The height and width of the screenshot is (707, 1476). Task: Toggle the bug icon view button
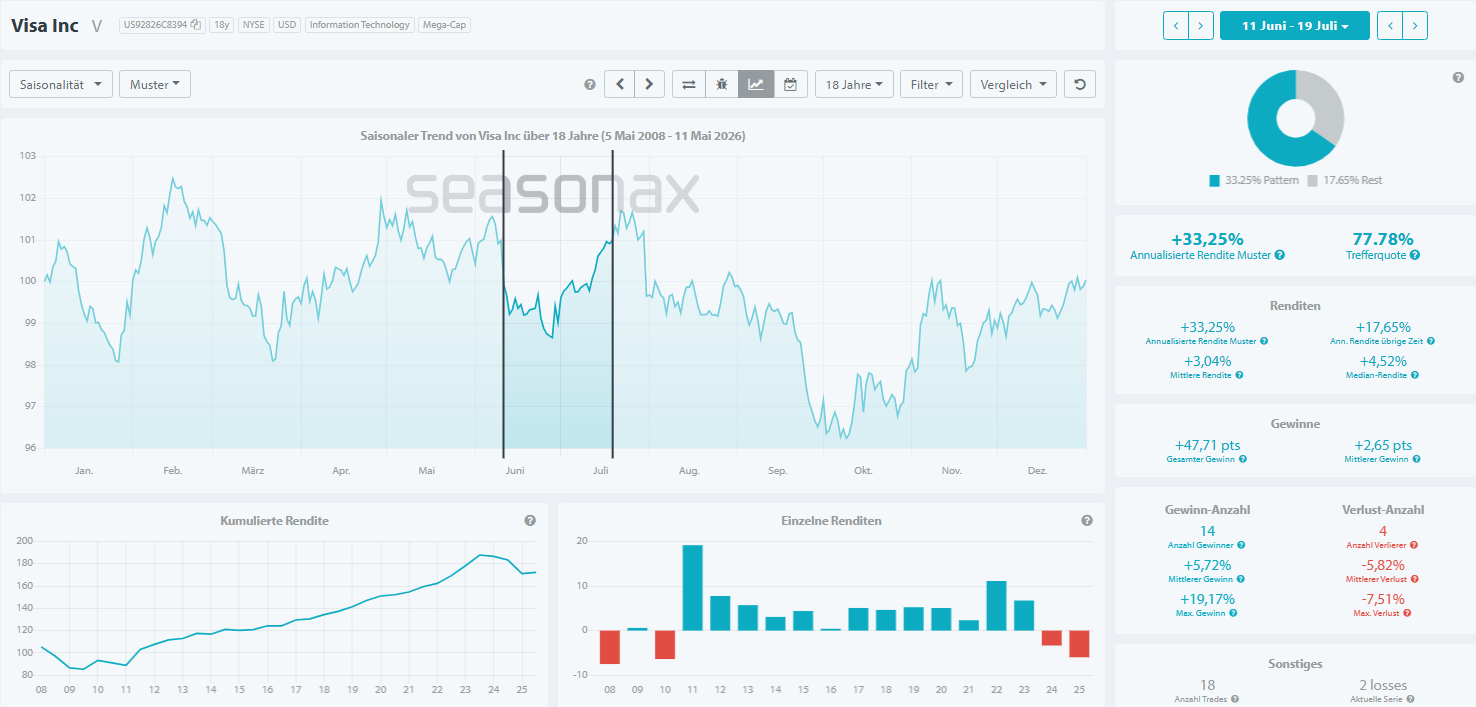click(722, 85)
